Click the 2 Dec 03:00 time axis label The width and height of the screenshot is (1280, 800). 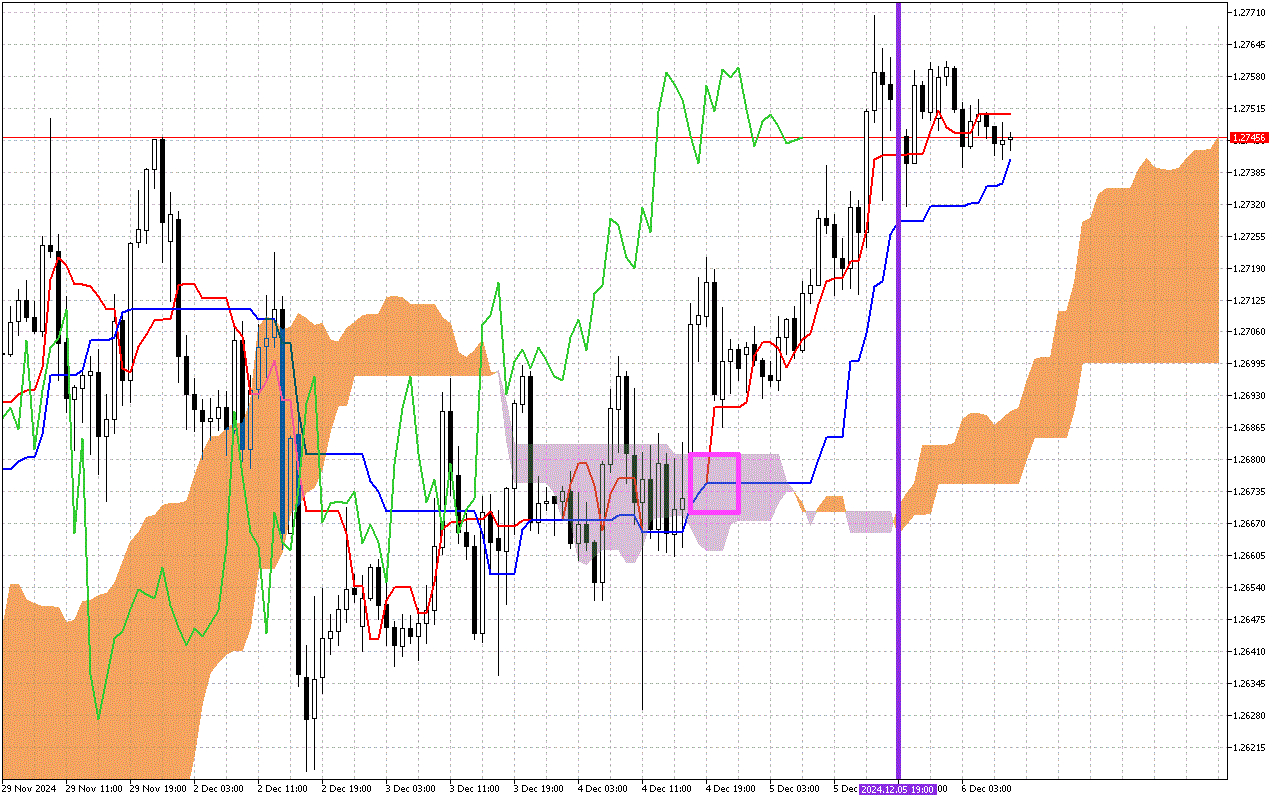(x=218, y=789)
